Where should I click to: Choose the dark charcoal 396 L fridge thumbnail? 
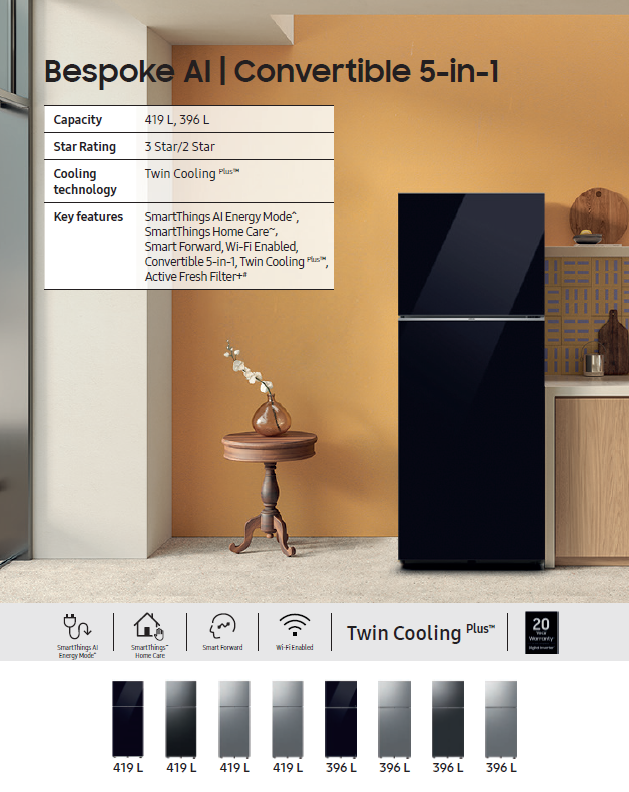point(448,719)
